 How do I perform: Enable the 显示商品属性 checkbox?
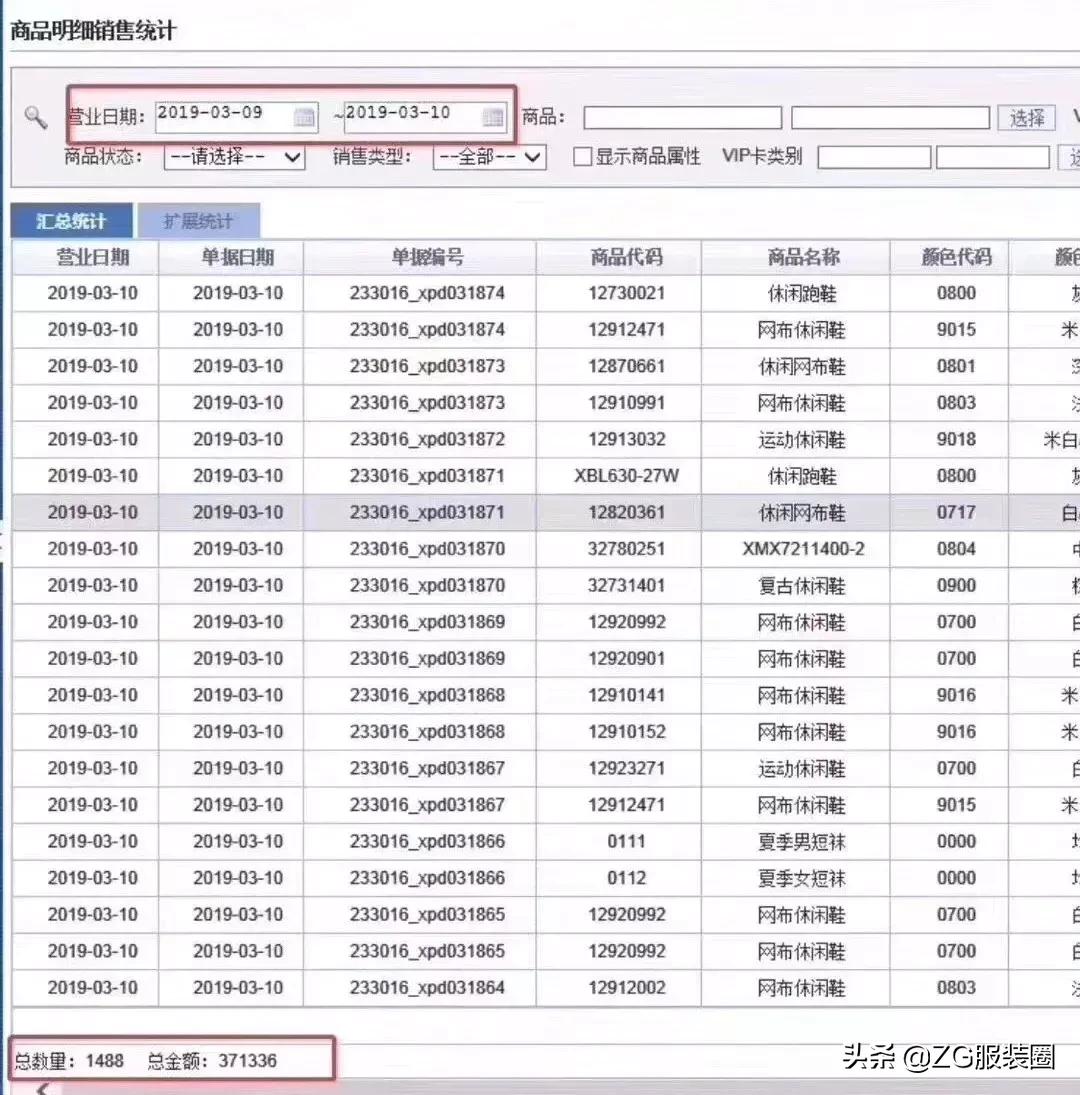(x=581, y=157)
